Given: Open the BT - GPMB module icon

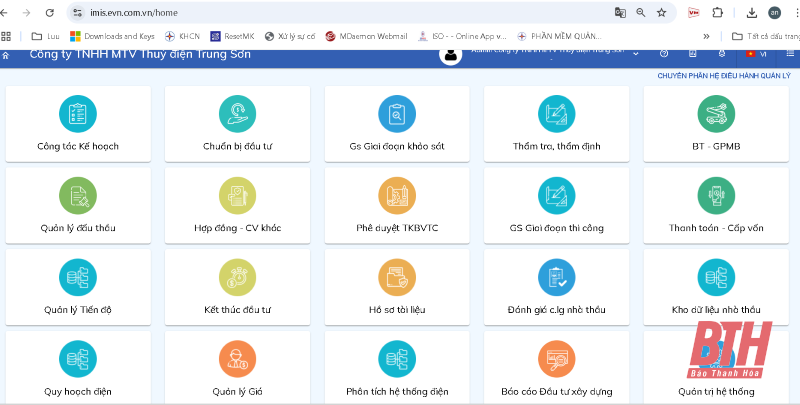Looking at the screenshot, I should tap(716, 114).
